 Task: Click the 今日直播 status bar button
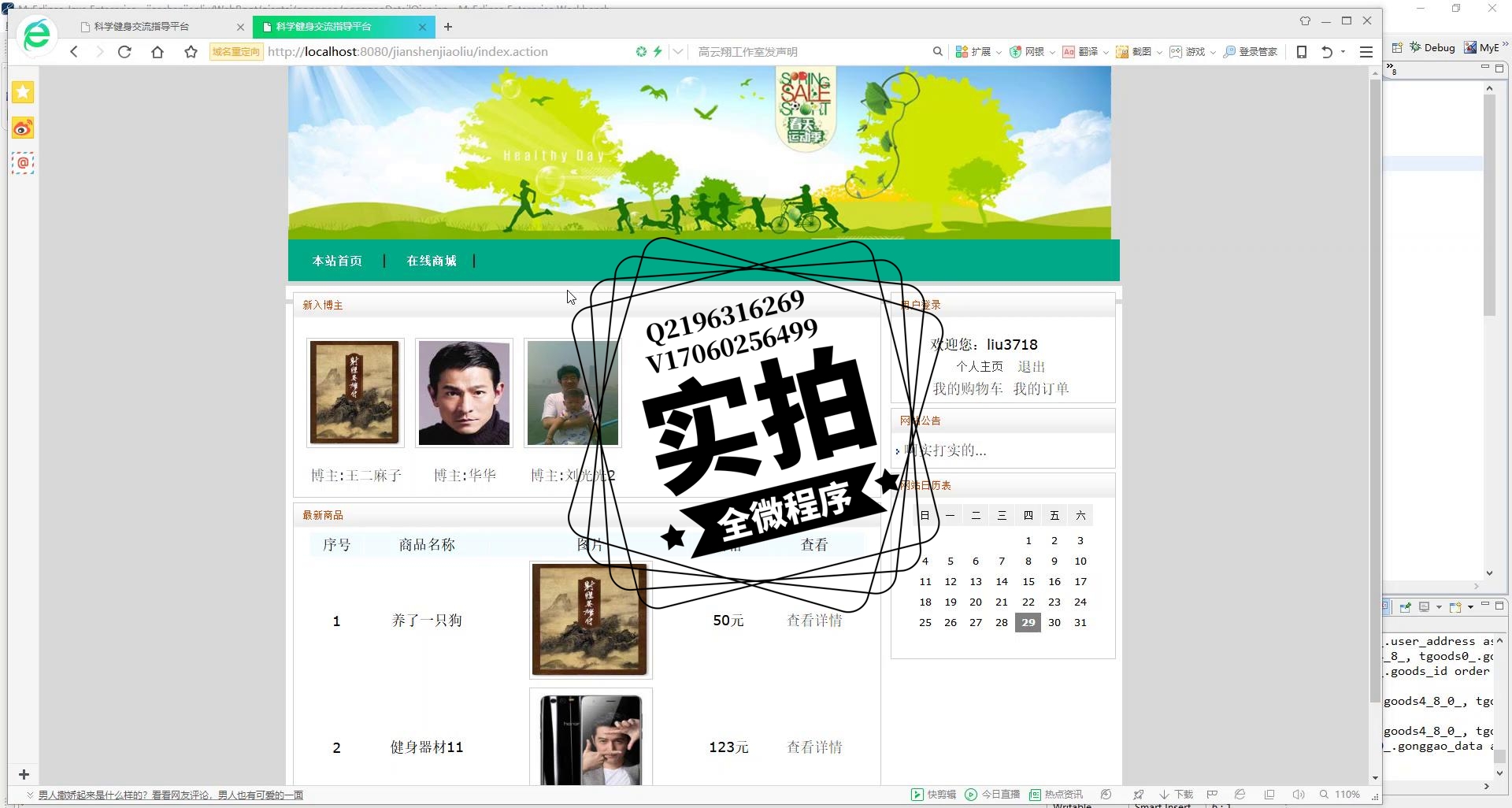[992, 795]
